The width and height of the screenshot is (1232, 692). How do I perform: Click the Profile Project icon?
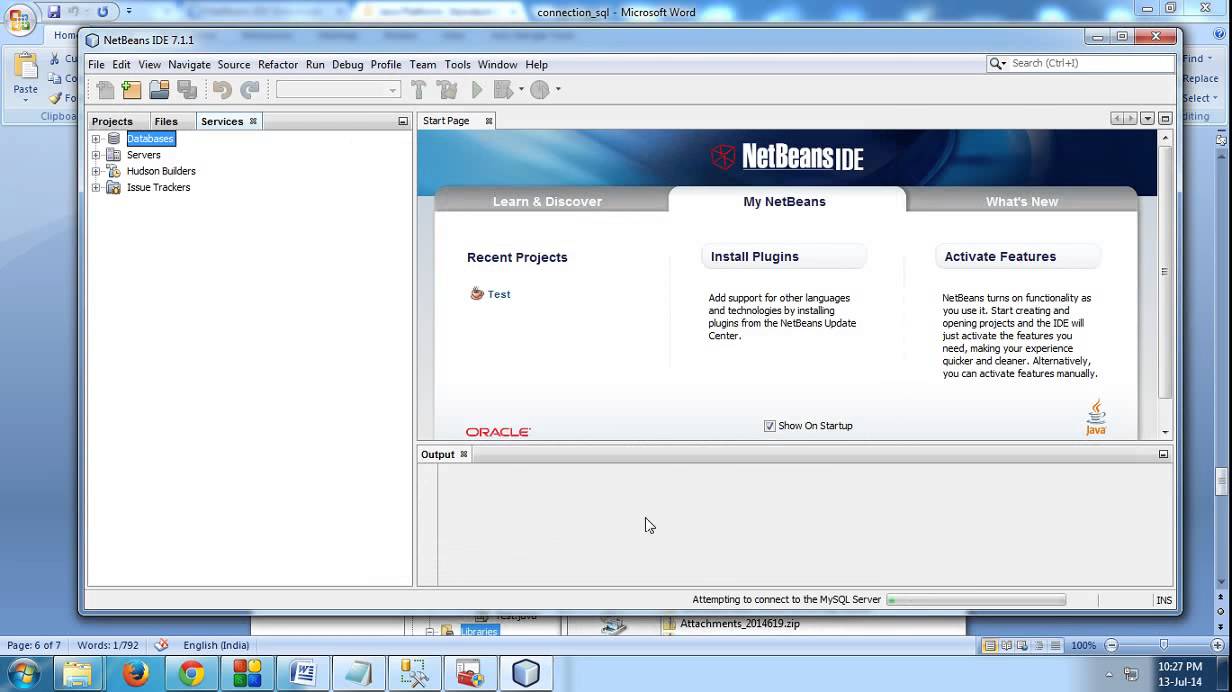coord(540,90)
